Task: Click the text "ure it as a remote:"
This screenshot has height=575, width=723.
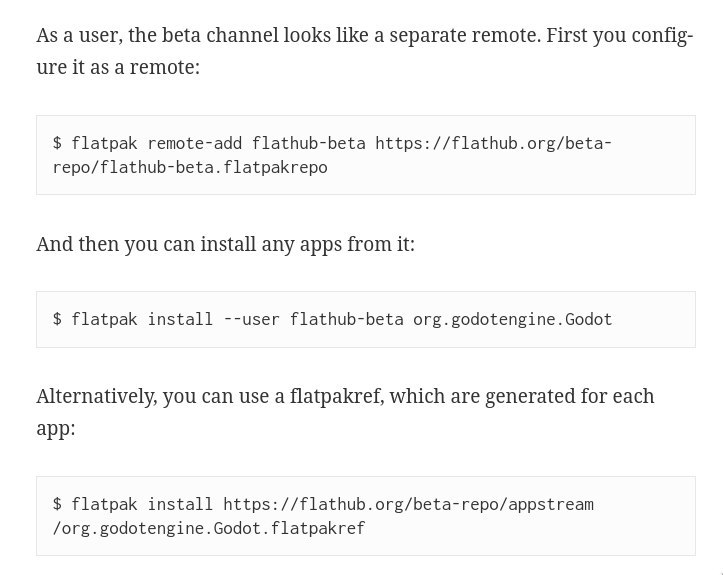Action: click(118, 67)
